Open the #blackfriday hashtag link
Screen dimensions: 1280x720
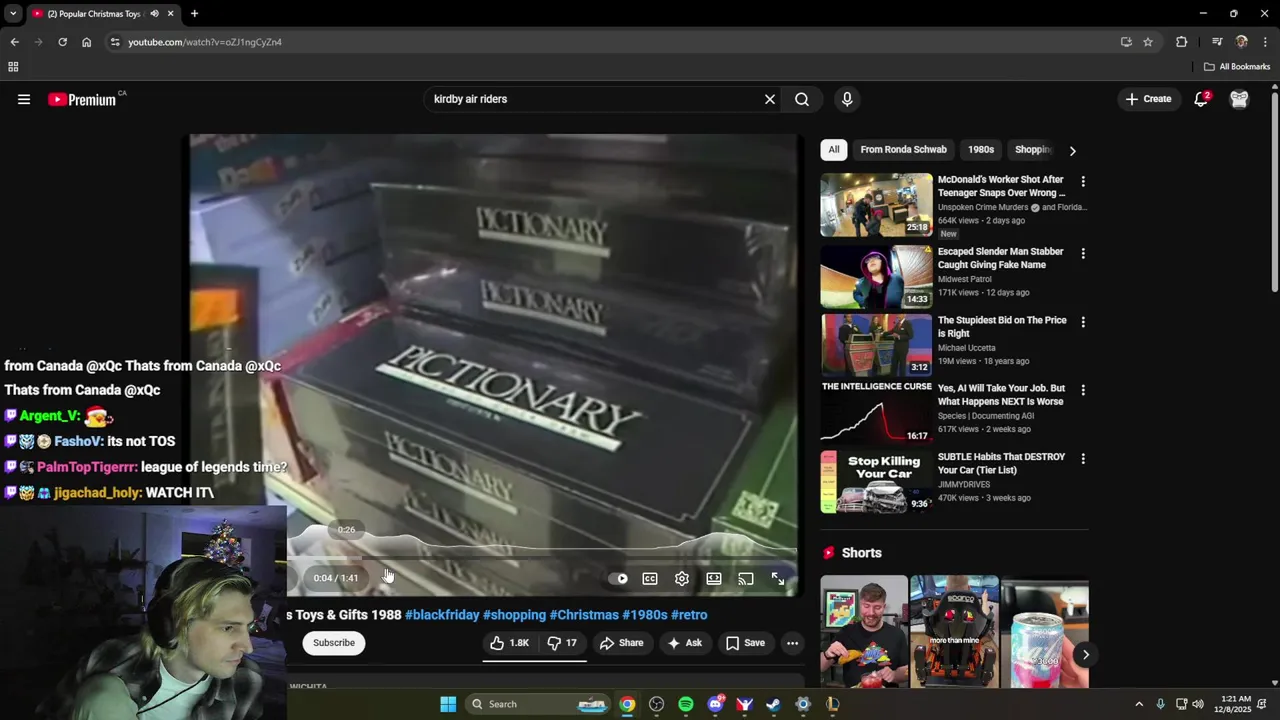click(x=442, y=615)
